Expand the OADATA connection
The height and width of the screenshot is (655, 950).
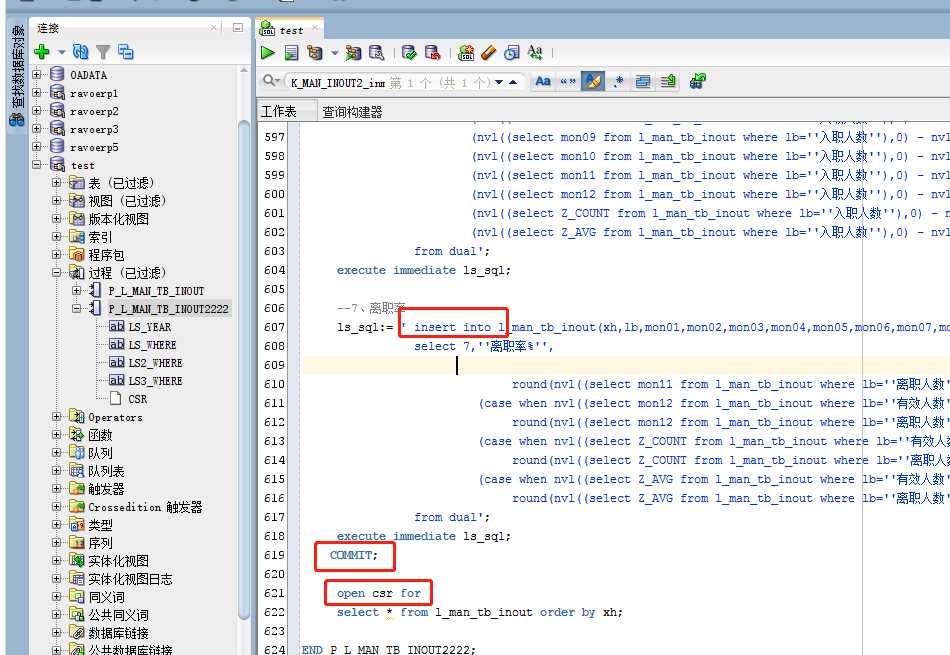coord(37,75)
